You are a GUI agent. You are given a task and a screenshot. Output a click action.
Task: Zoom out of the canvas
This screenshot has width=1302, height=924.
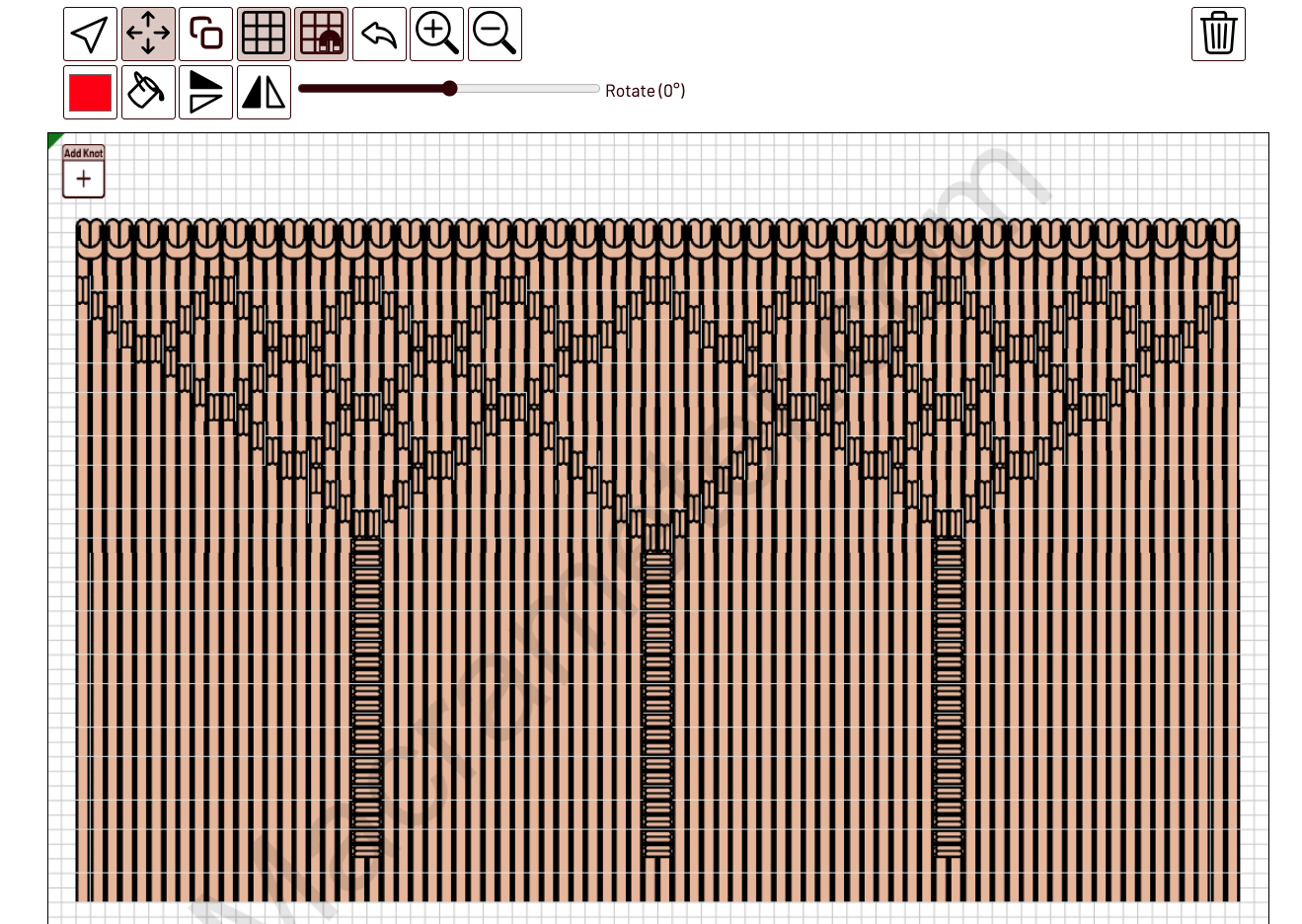pyautogui.click(x=495, y=34)
